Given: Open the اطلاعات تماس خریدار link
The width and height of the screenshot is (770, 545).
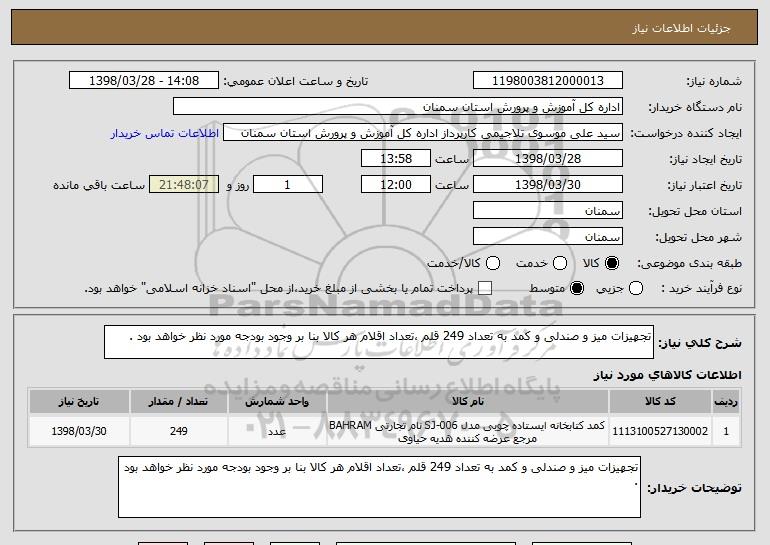Looking at the screenshot, I should click(165, 134).
